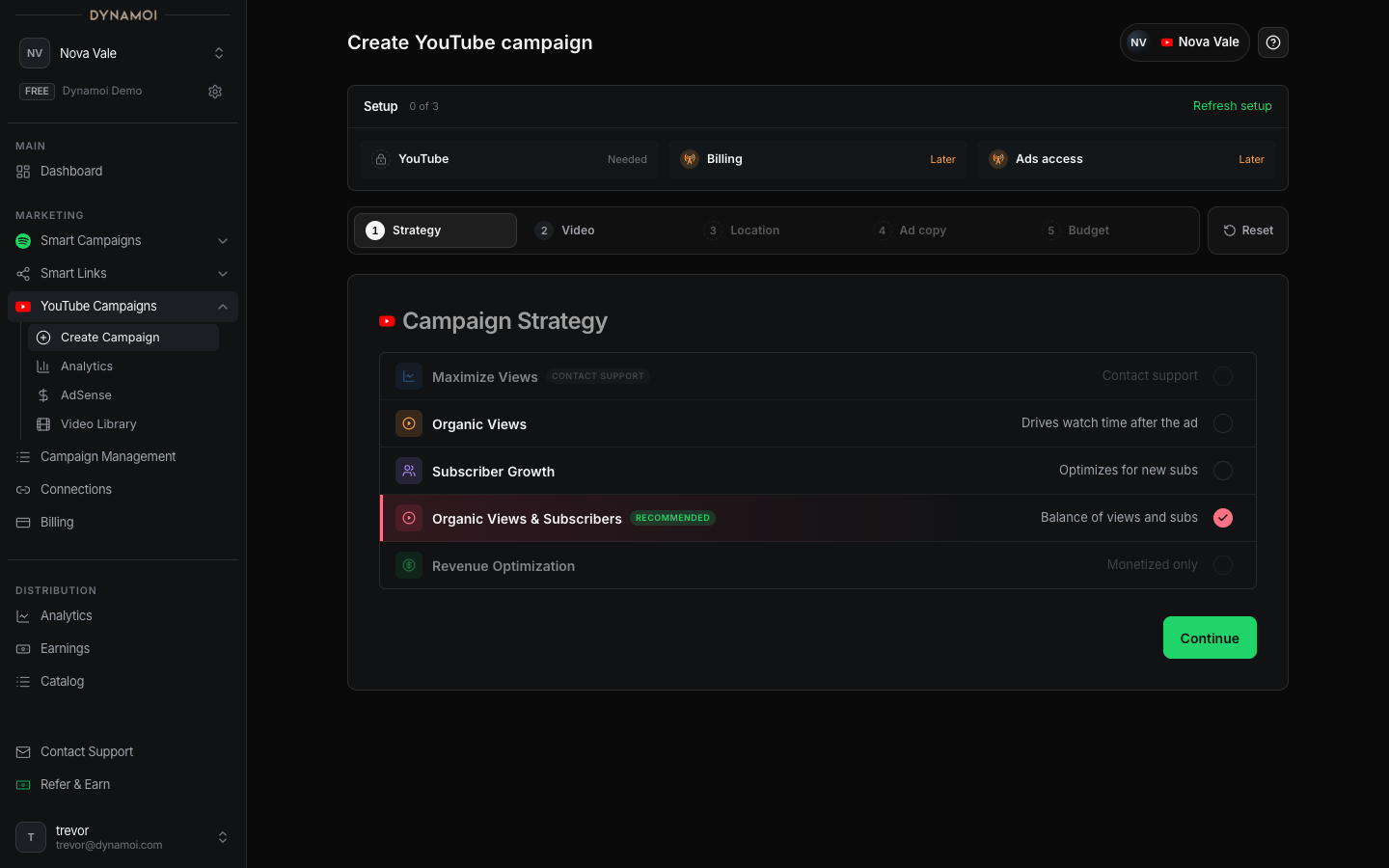Click the '0 of 3' setup counter

[423, 106]
